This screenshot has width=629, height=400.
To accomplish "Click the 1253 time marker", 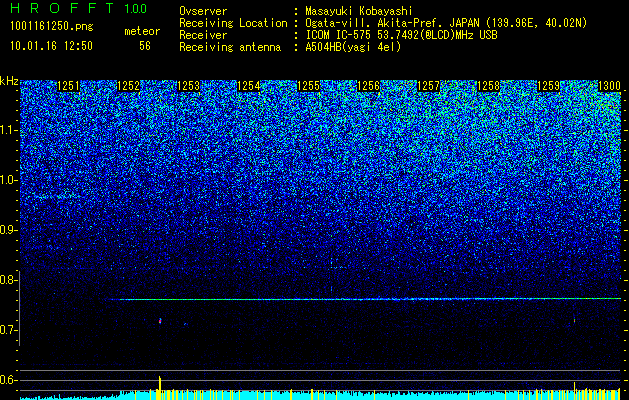I will pos(188,86).
